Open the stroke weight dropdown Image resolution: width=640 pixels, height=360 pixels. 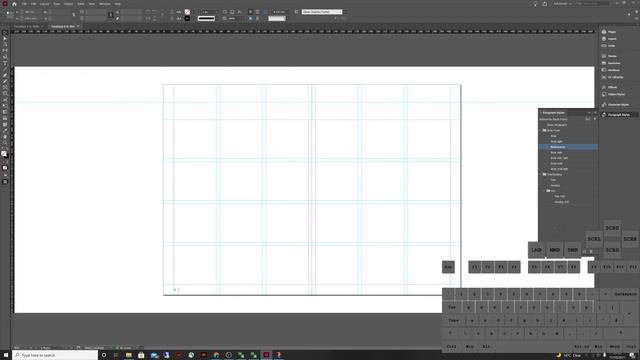click(x=216, y=12)
